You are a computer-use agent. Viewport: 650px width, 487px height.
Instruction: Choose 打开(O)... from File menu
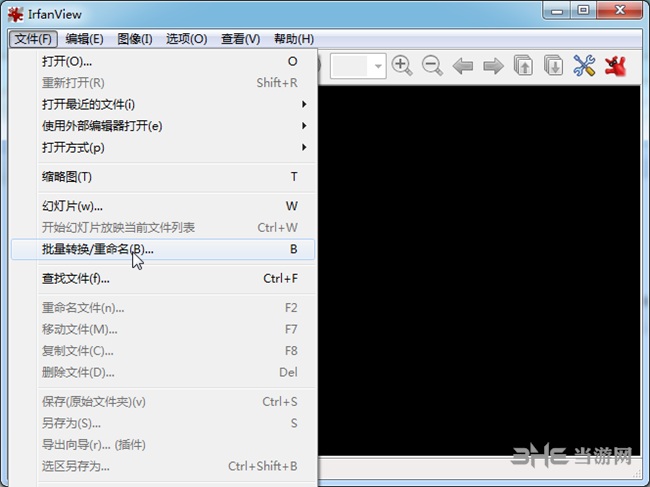pos(163,61)
